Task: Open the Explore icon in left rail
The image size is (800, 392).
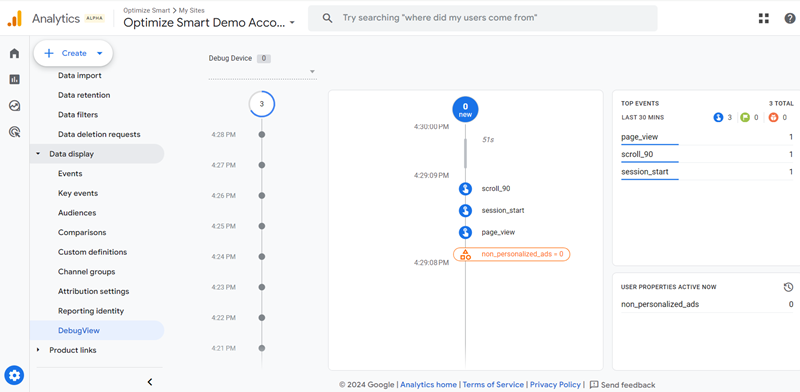Action: coord(14,106)
